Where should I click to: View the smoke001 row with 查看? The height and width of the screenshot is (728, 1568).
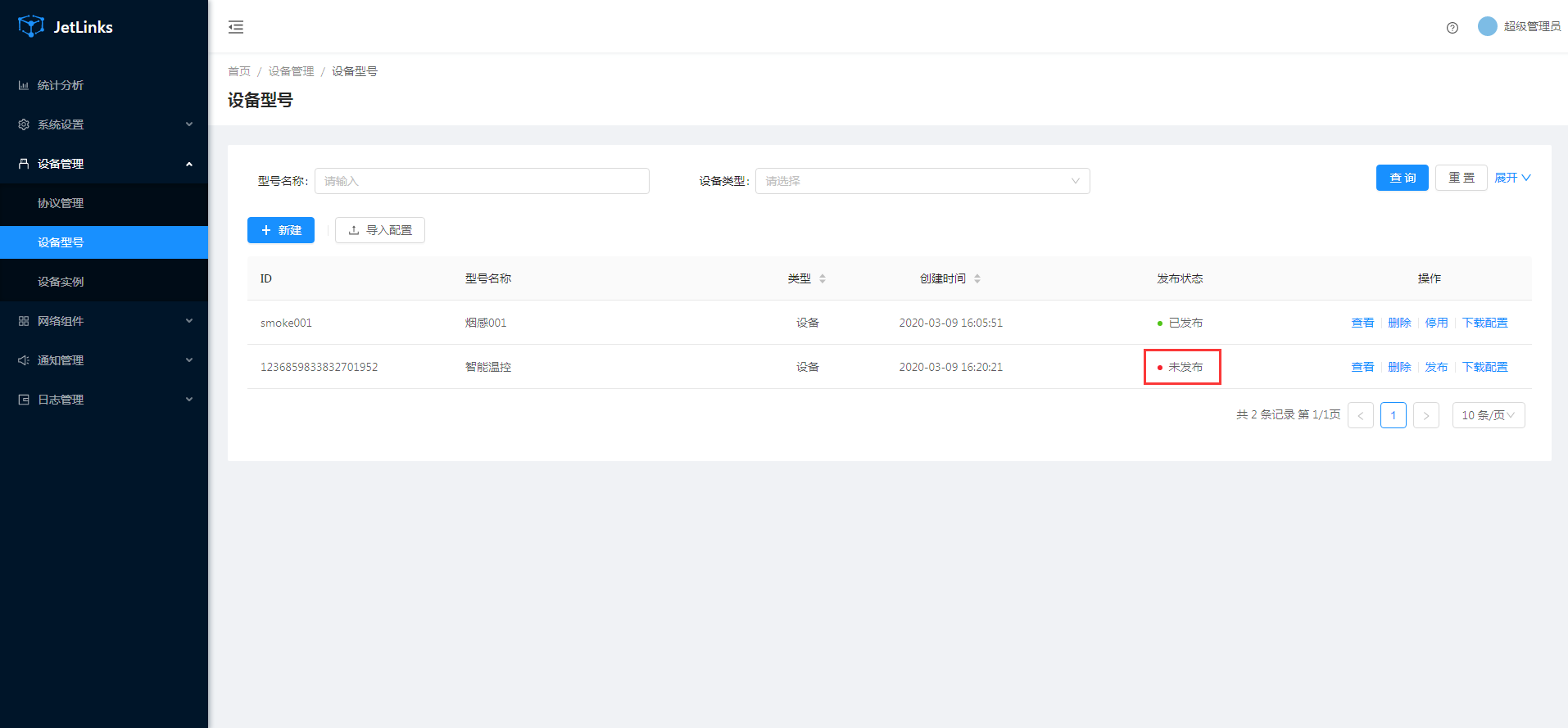click(x=1362, y=323)
